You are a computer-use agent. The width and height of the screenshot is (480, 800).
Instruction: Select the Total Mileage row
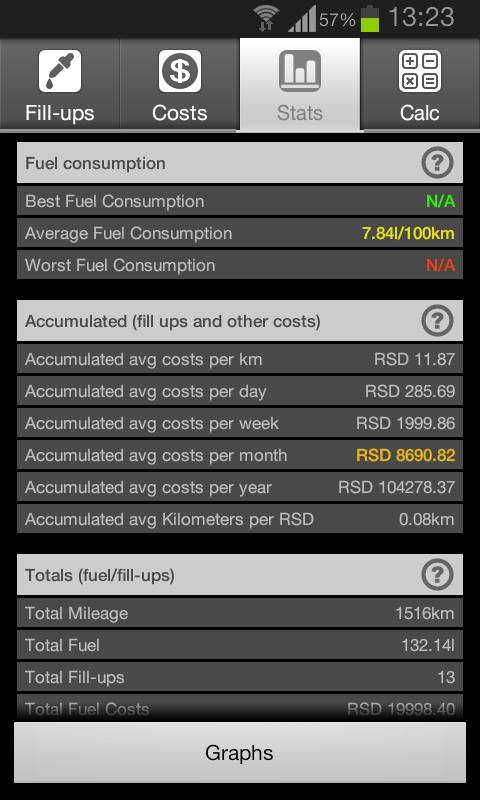pyautogui.click(x=240, y=613)
